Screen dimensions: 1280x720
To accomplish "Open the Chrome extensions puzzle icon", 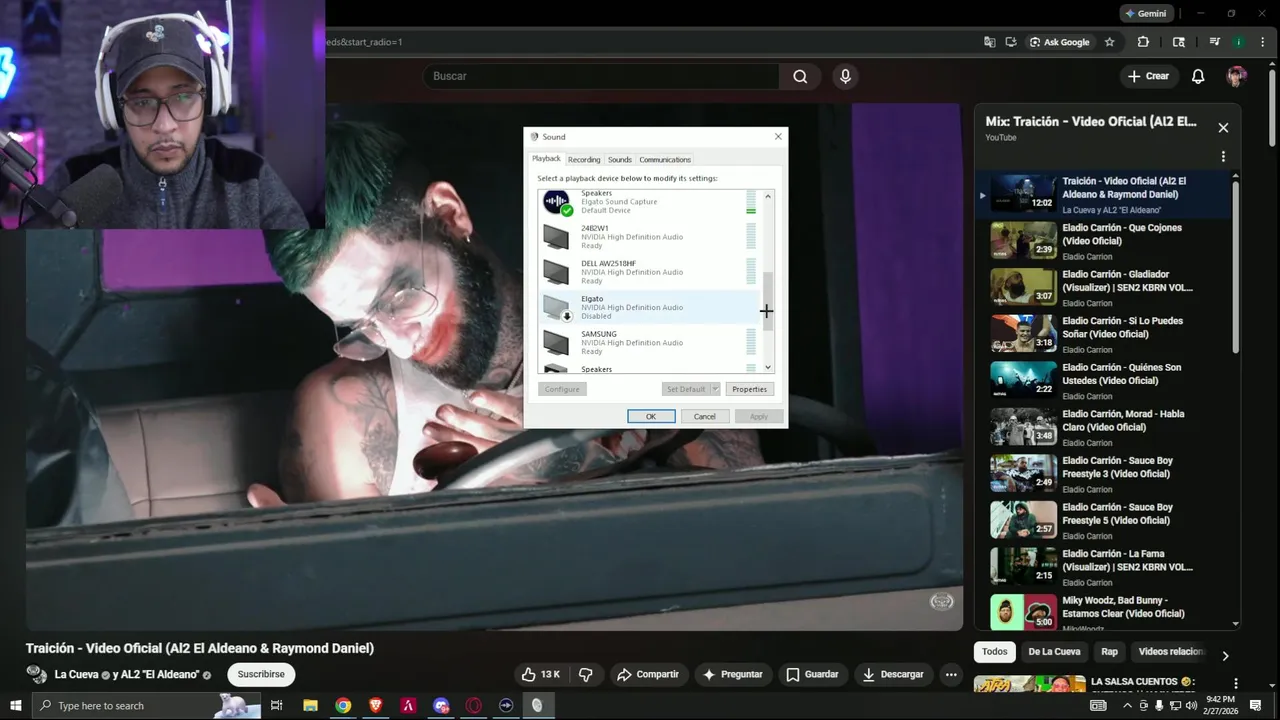I will [1143, 42].
